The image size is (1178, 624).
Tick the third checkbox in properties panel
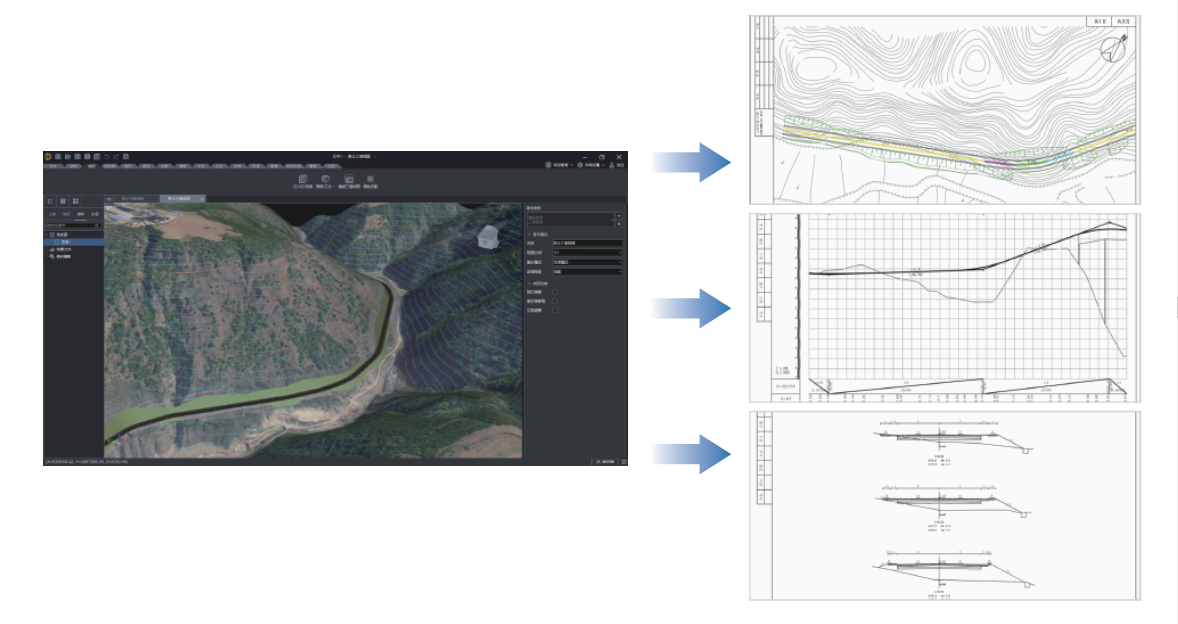[x=555, y=310]
